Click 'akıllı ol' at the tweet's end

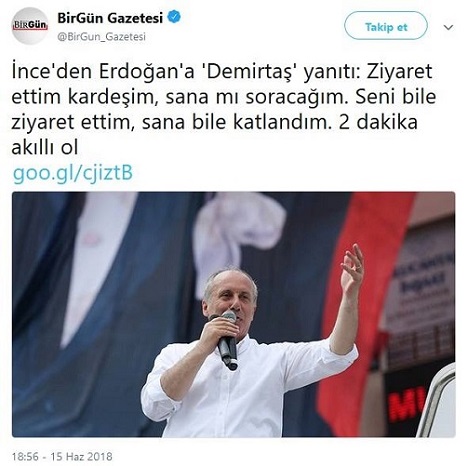[45, 147]
